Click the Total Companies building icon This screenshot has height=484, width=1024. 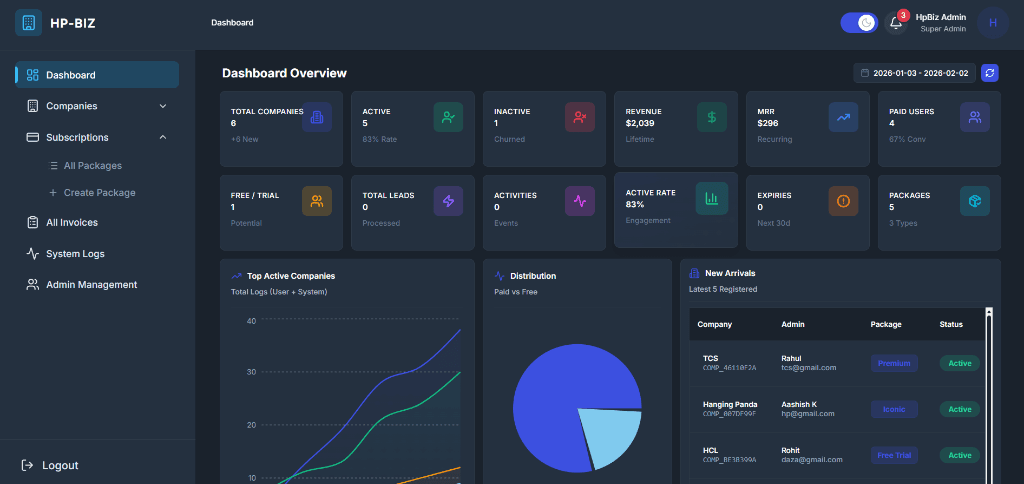coord(317,118)
